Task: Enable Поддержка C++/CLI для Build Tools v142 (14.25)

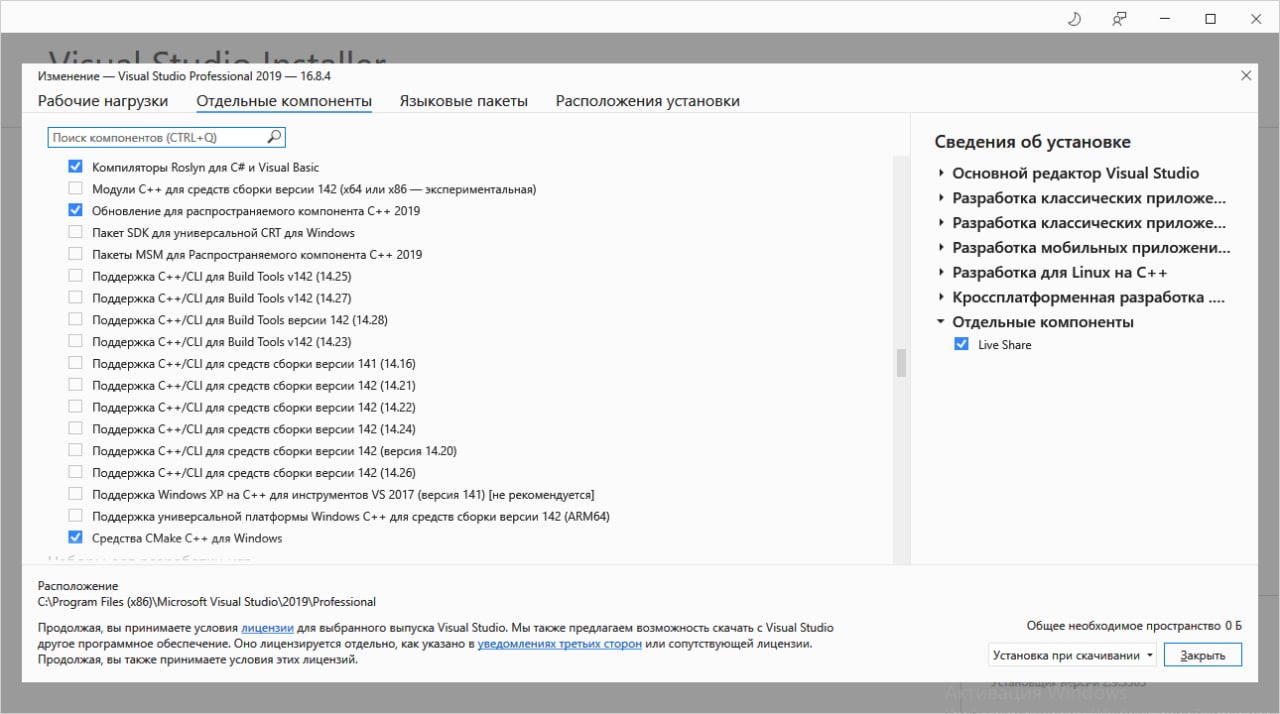Action: coord(75,276)
